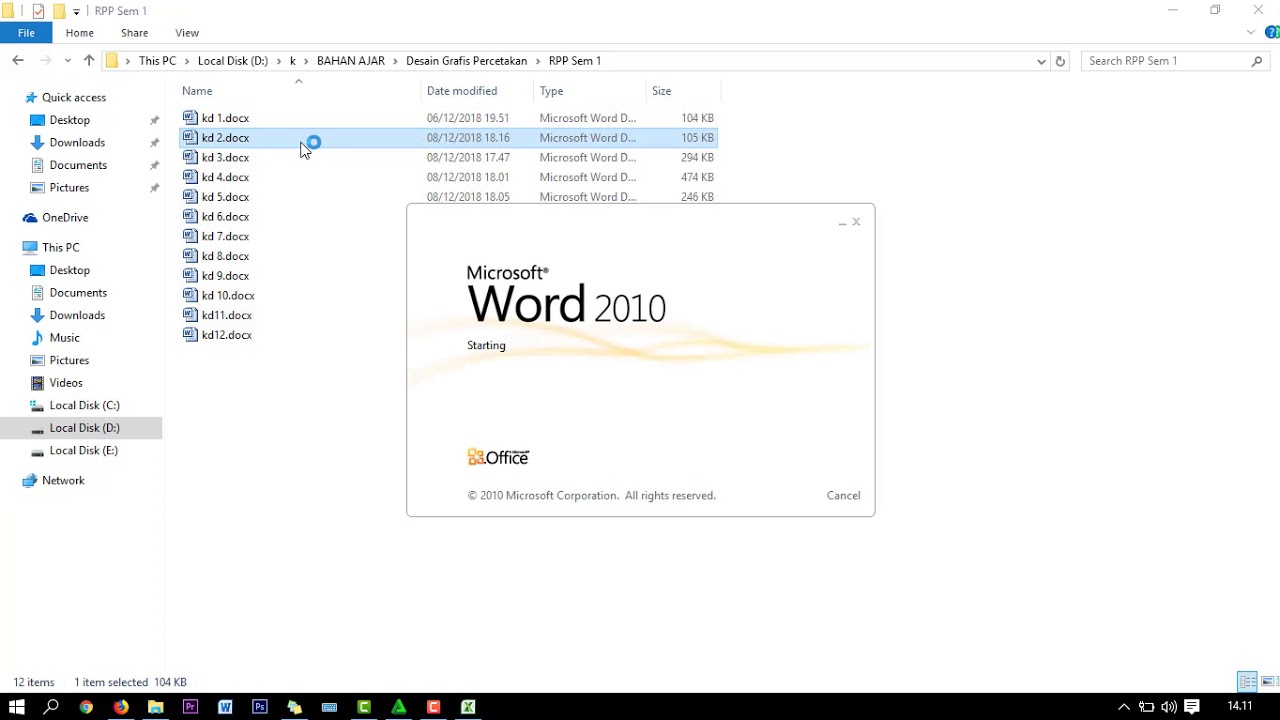Customize Quick Access Toolbar dropdown
This screenshot has height=720, width=1280.
[76, 12]
